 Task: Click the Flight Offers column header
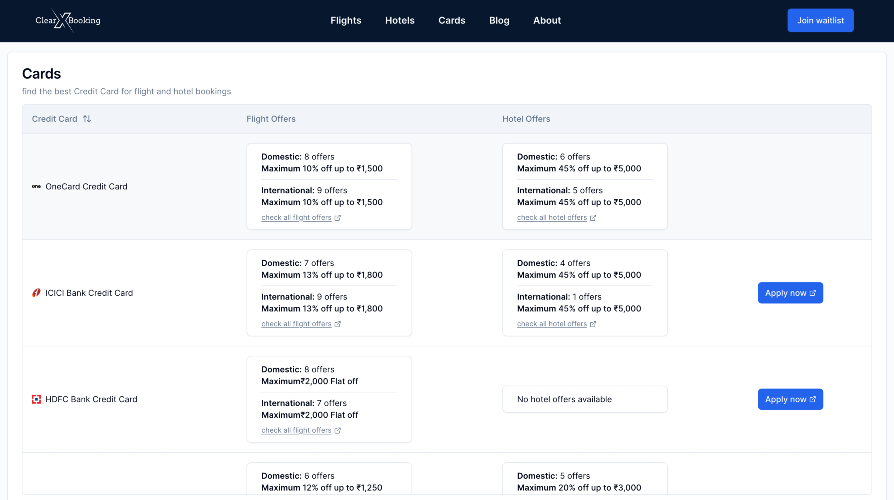[x=271, y=119]
